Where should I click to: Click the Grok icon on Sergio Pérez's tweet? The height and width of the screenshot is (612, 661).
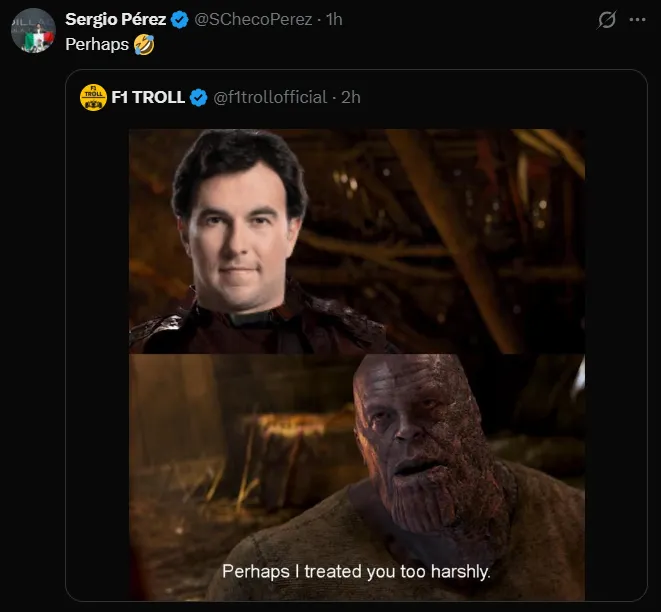(x=606, y=19)
